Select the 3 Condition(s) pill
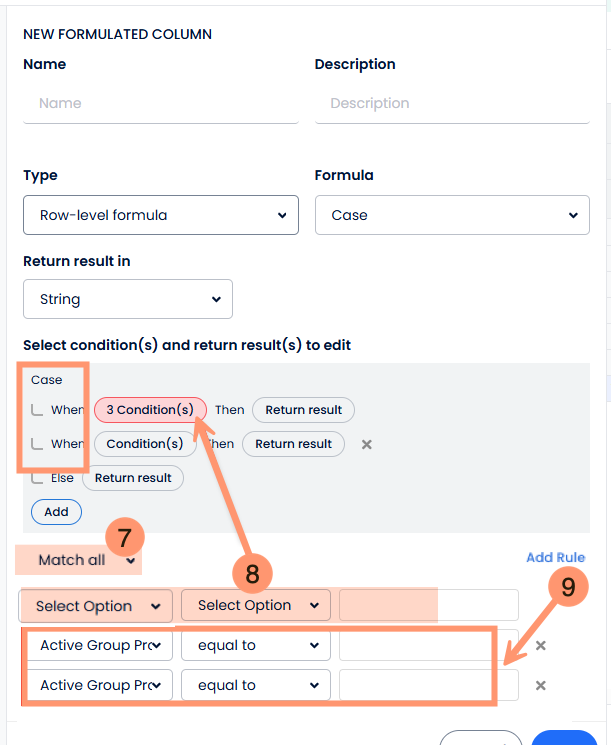The height and width of the screenshot is (745, 611). tap(150, 410)
